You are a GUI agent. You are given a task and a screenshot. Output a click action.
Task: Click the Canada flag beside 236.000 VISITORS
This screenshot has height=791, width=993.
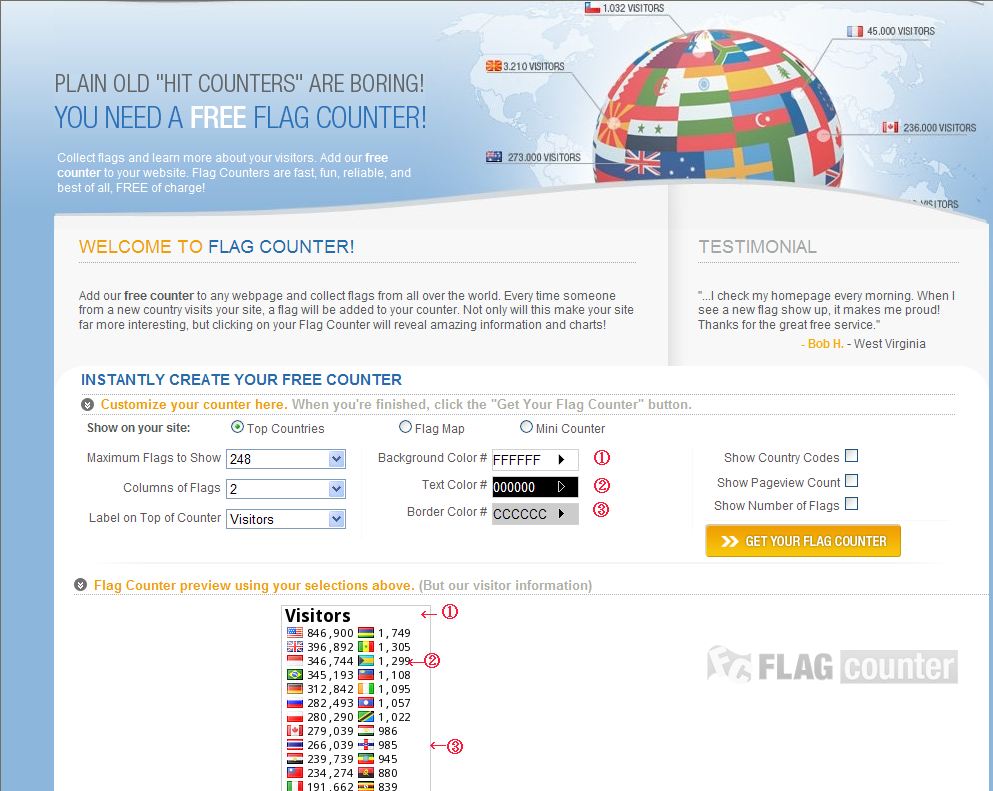tap(890, 127)
